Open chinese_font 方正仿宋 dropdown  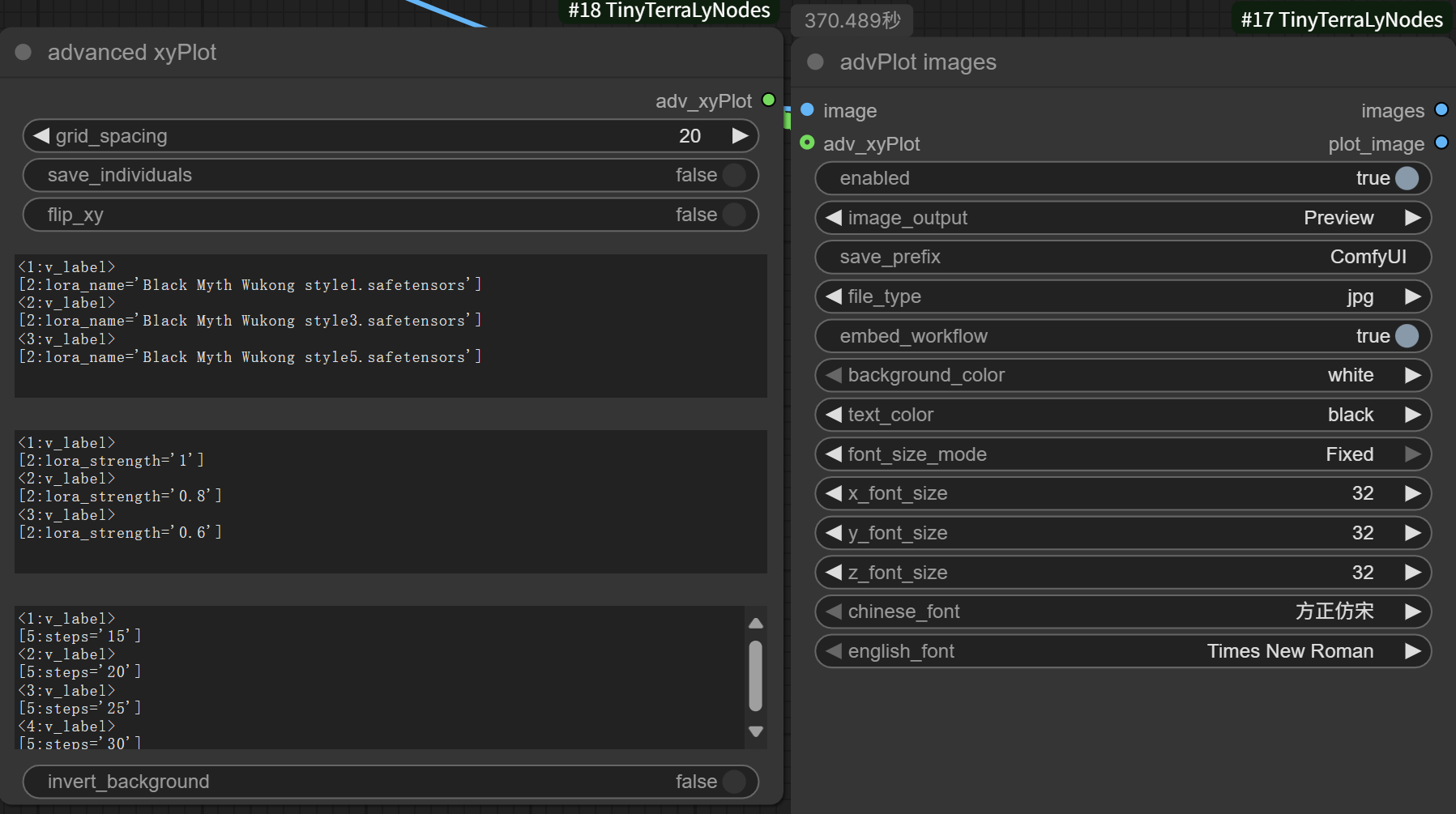pos(1123,612)
